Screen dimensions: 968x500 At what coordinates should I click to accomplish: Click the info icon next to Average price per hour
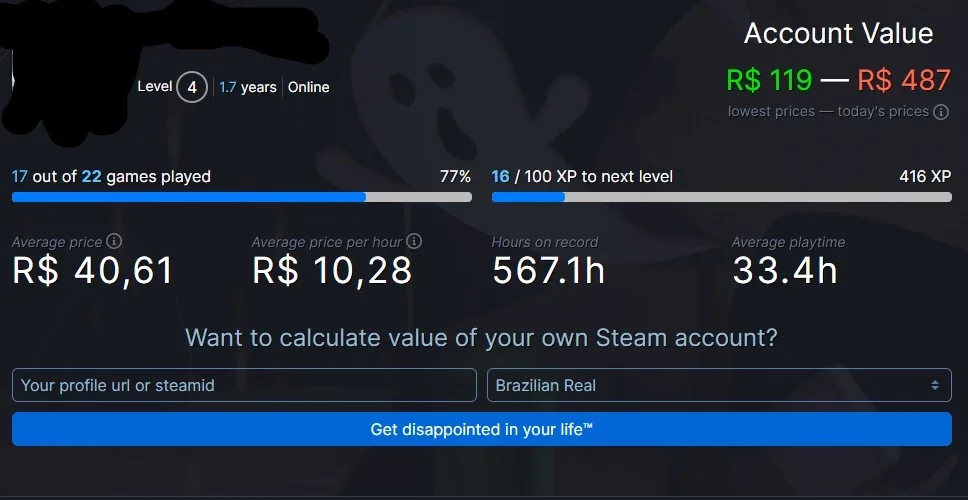point(414,241)
